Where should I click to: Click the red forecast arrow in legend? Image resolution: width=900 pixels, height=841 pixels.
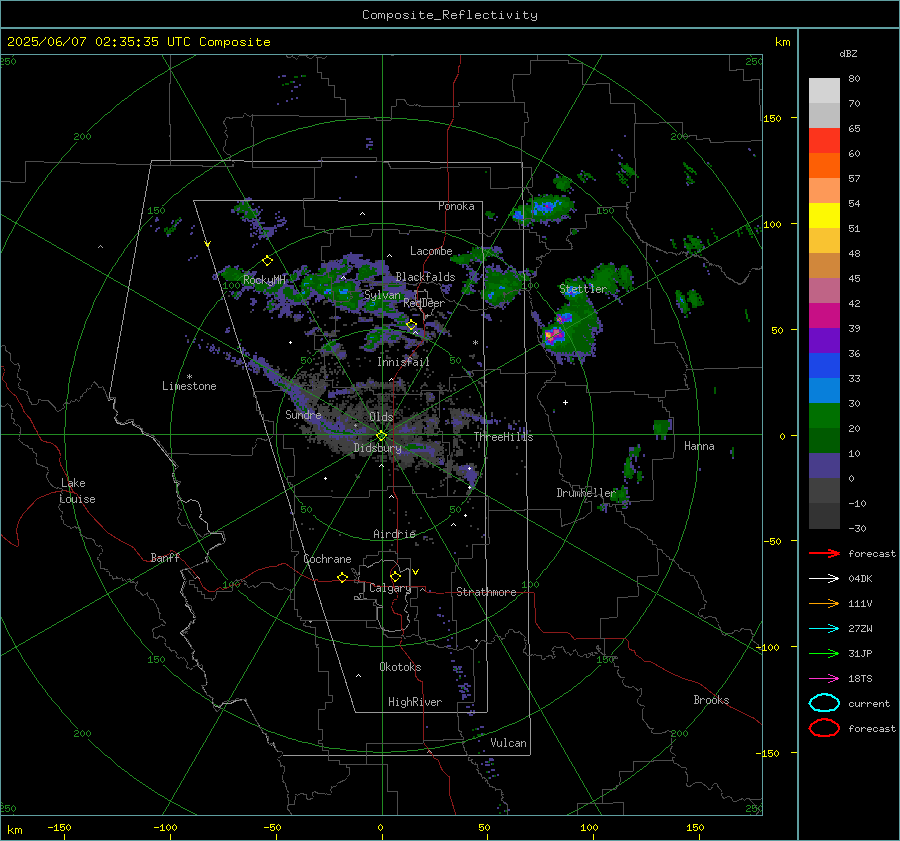pos(824,553)
